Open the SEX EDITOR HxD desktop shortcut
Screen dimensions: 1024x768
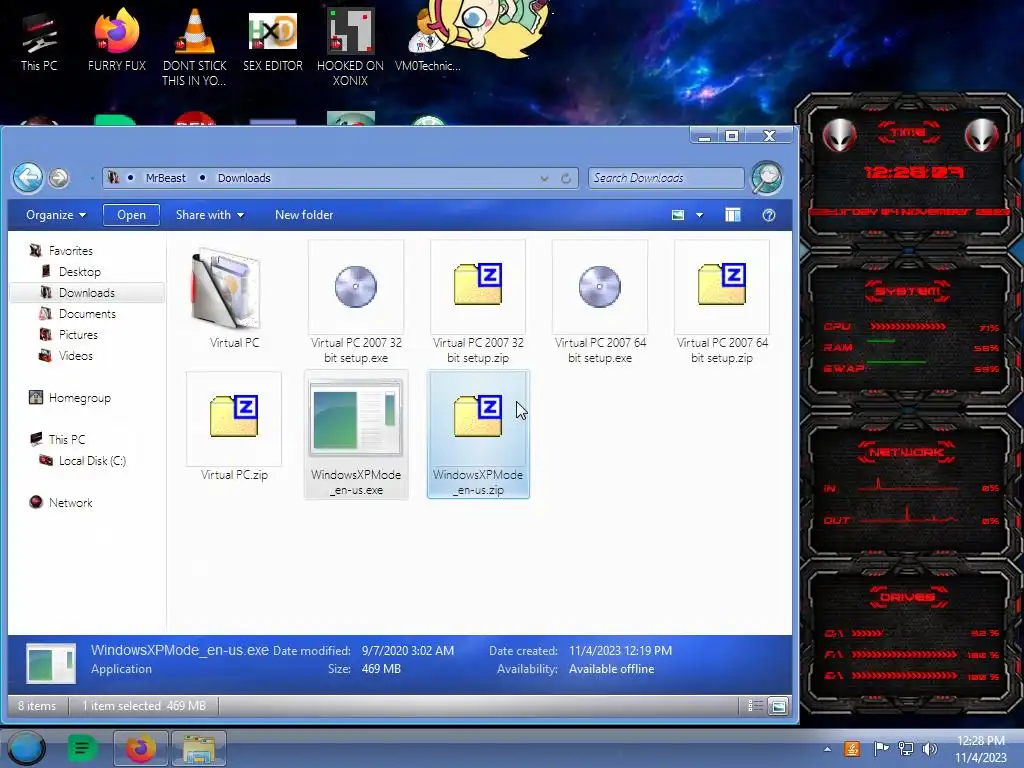[273, 40]
